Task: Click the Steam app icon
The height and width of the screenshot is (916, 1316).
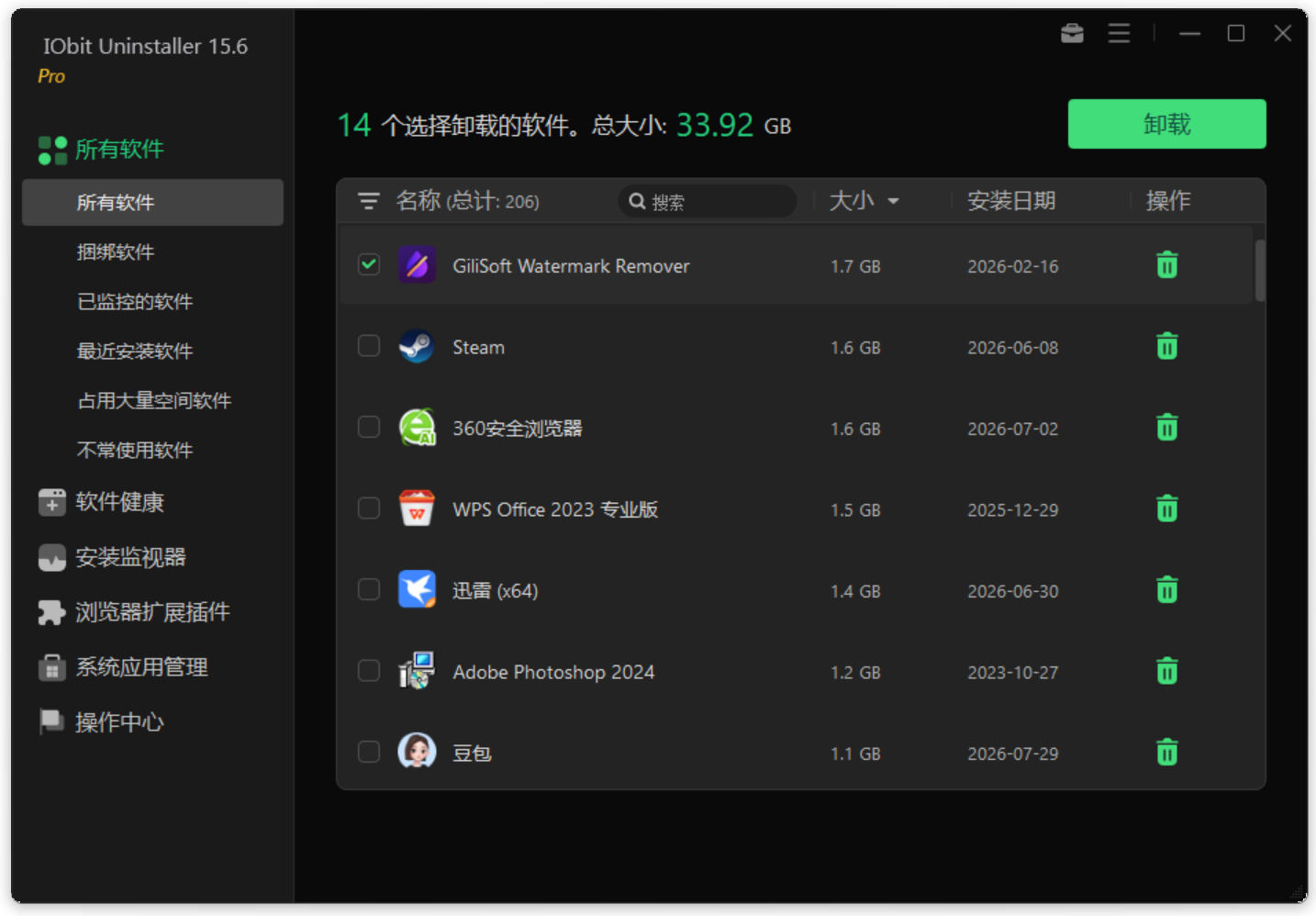Action: 417,347
